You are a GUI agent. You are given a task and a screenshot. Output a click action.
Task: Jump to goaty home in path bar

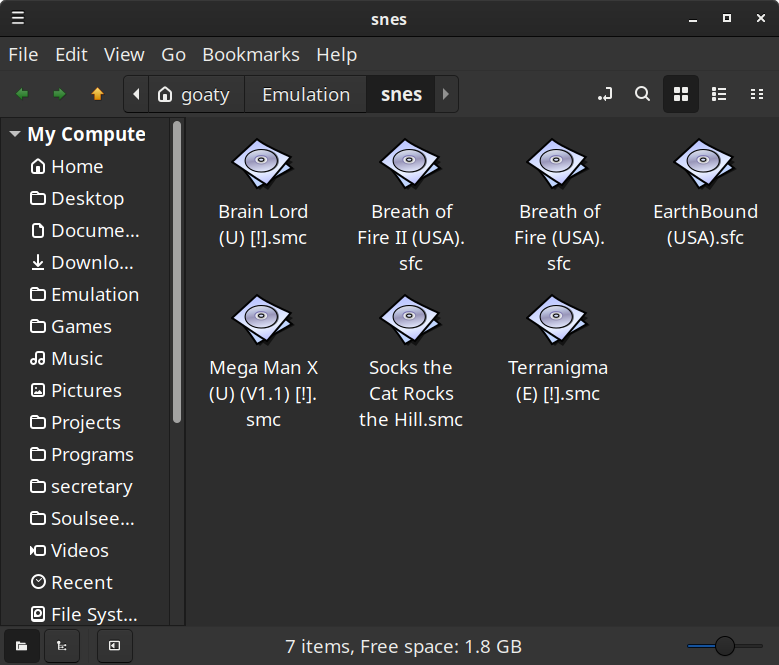pos(196,94)
